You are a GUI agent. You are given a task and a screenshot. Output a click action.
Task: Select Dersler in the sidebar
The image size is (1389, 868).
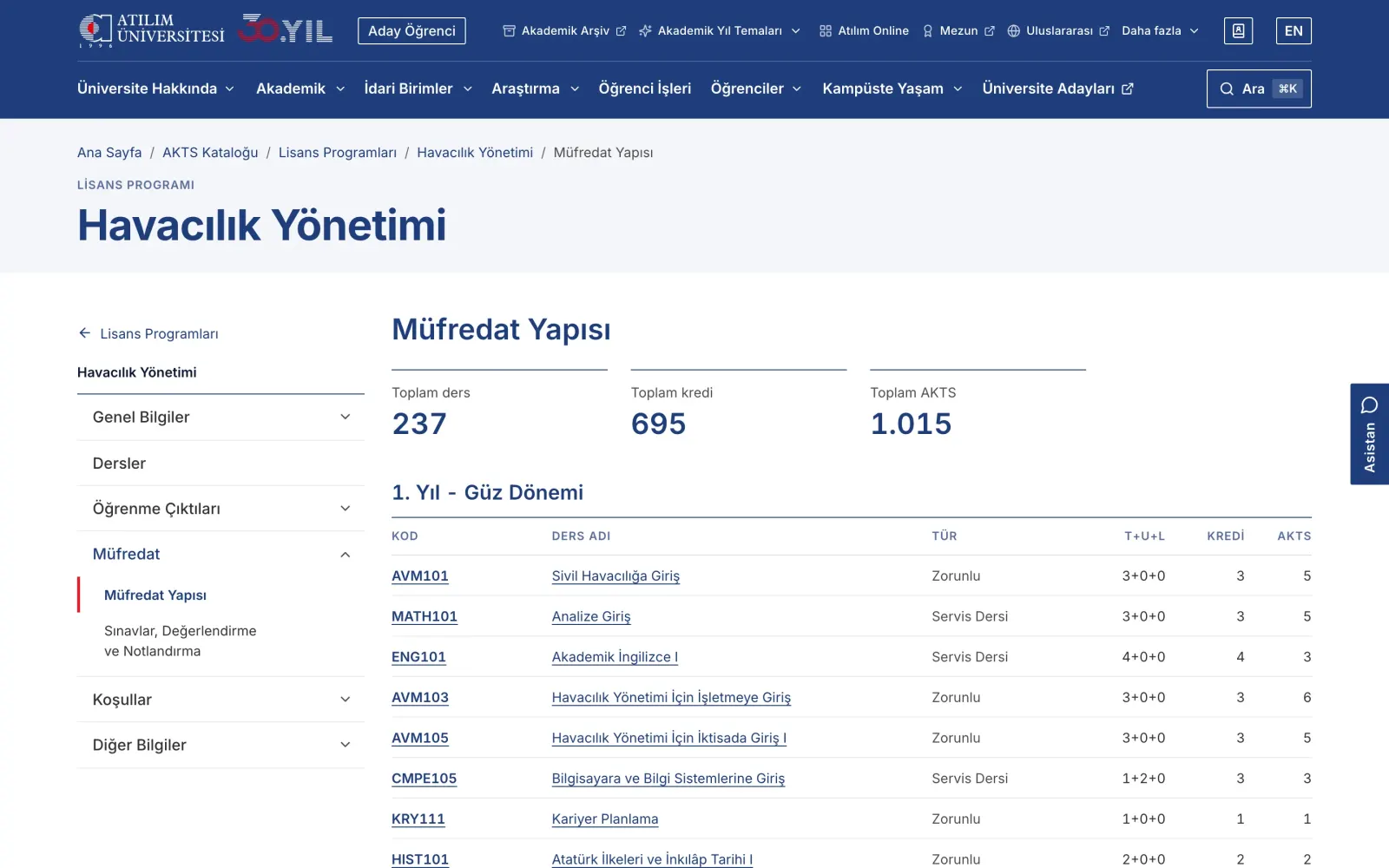(x=221, y=464)
